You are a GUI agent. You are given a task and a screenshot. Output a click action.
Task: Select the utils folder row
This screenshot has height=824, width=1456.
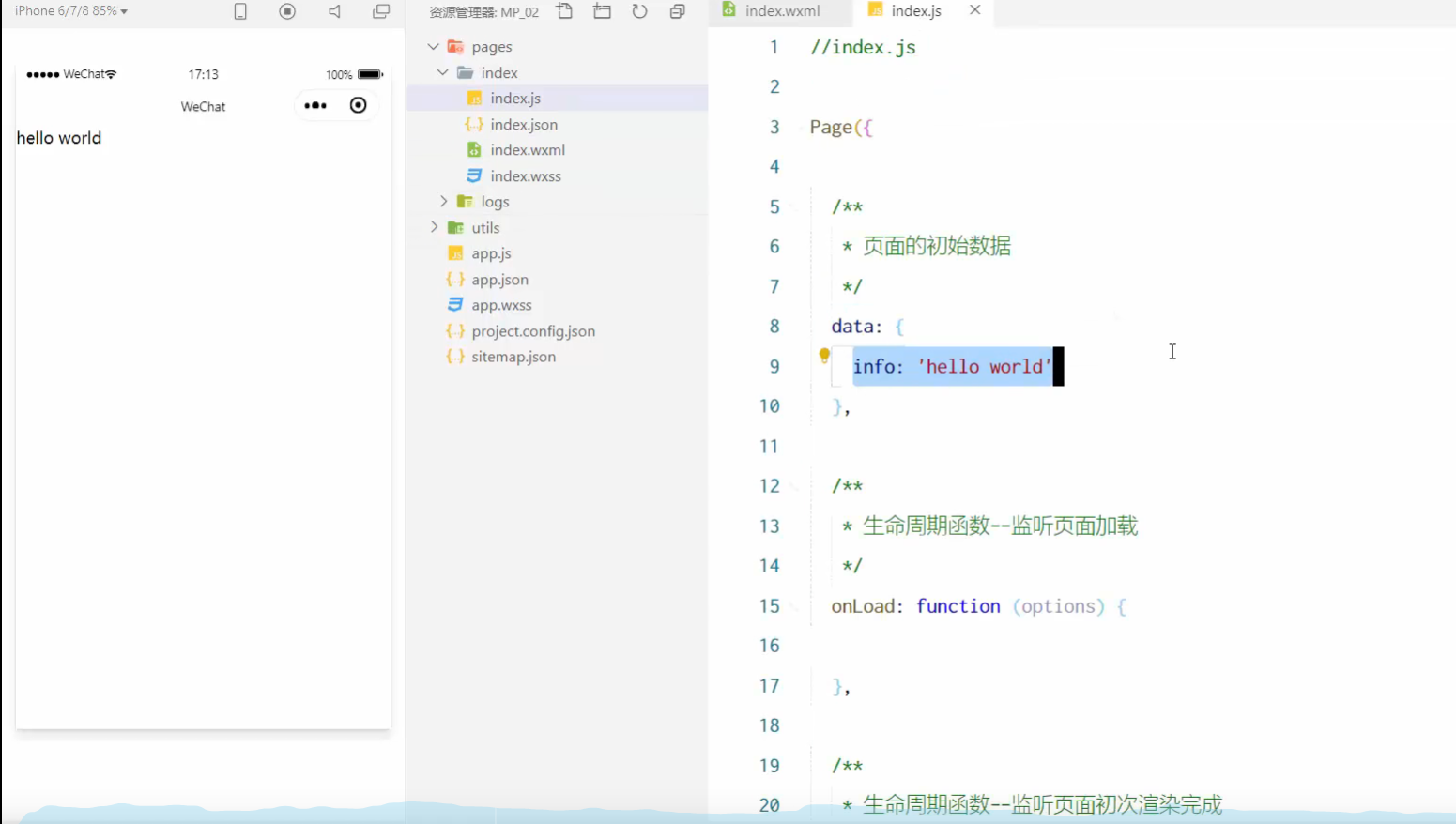coord(558,227)
